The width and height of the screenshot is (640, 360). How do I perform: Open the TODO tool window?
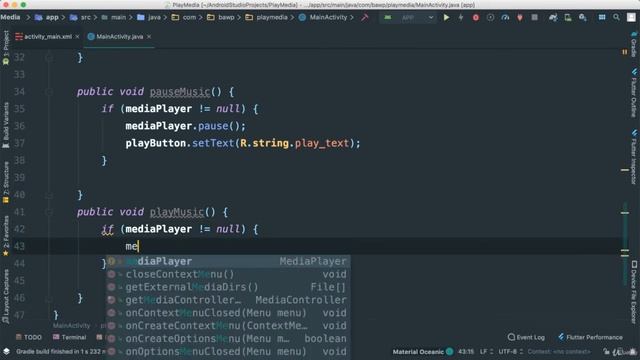tap(29, 337)
